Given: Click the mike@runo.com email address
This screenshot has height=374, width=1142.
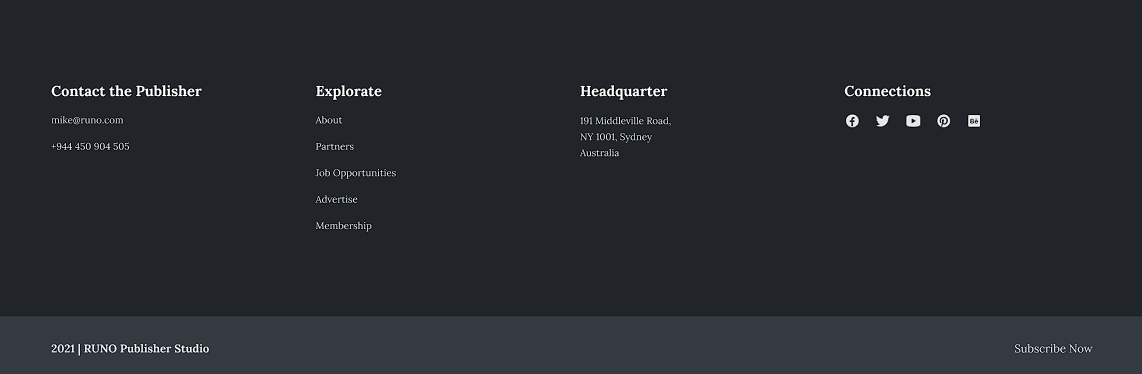Looking at the screenshot, I should pyautogui.click(x=87, y=120).
